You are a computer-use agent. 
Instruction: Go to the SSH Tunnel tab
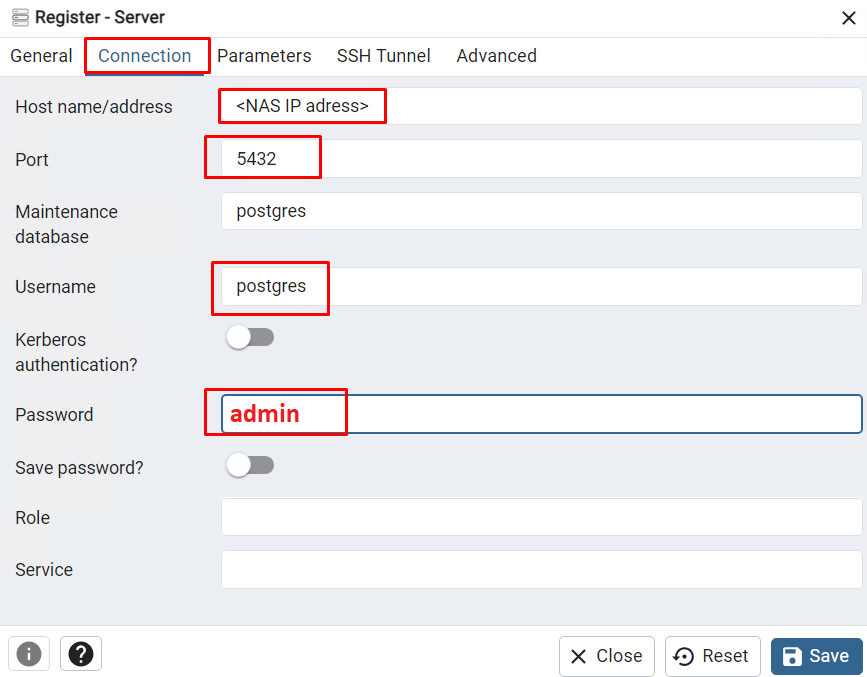point(383,56)
